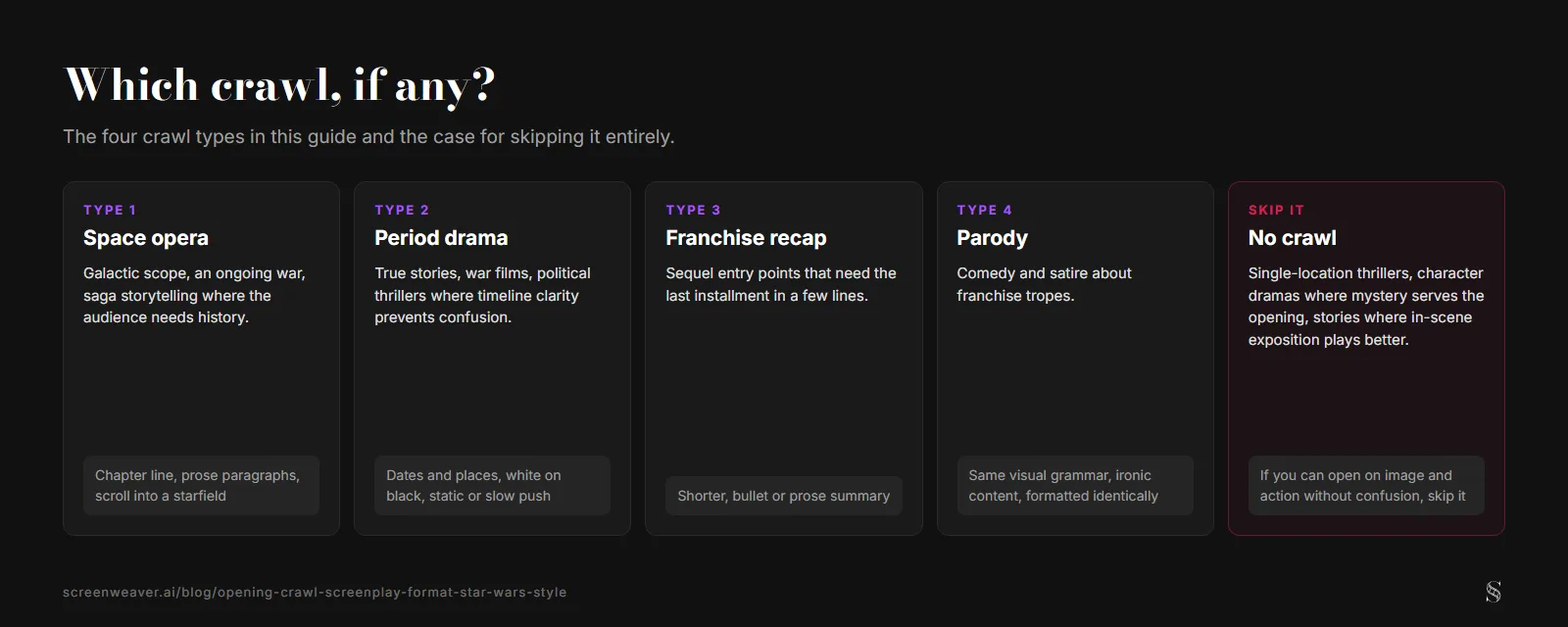Click the TYPE 1 label
Image resolution: width=1568 pixels, height=627 pixels.
pyautogui.click(x=110, y=210)
